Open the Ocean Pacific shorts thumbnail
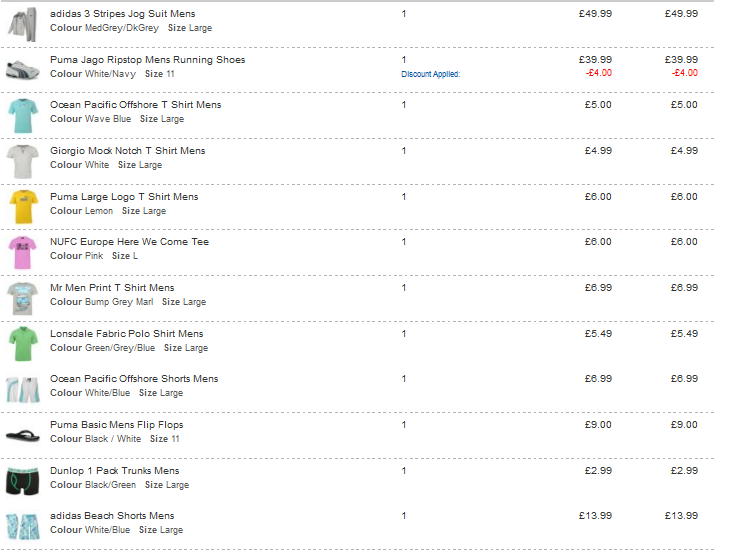The width and height of the screenshot is (729, 553). pyautogui.click(x=23, y=390)
